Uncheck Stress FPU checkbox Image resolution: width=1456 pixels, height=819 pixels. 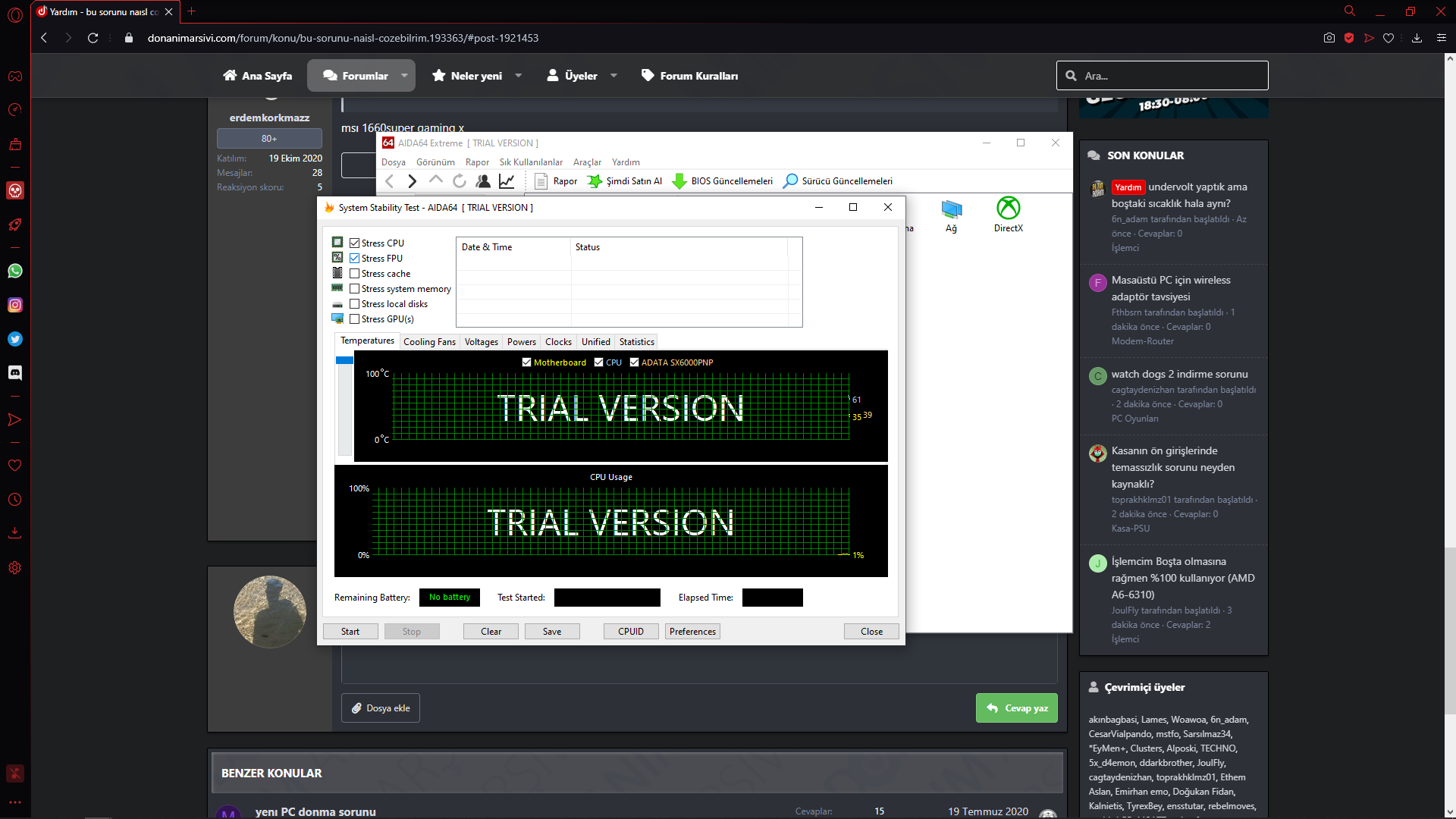354,259
